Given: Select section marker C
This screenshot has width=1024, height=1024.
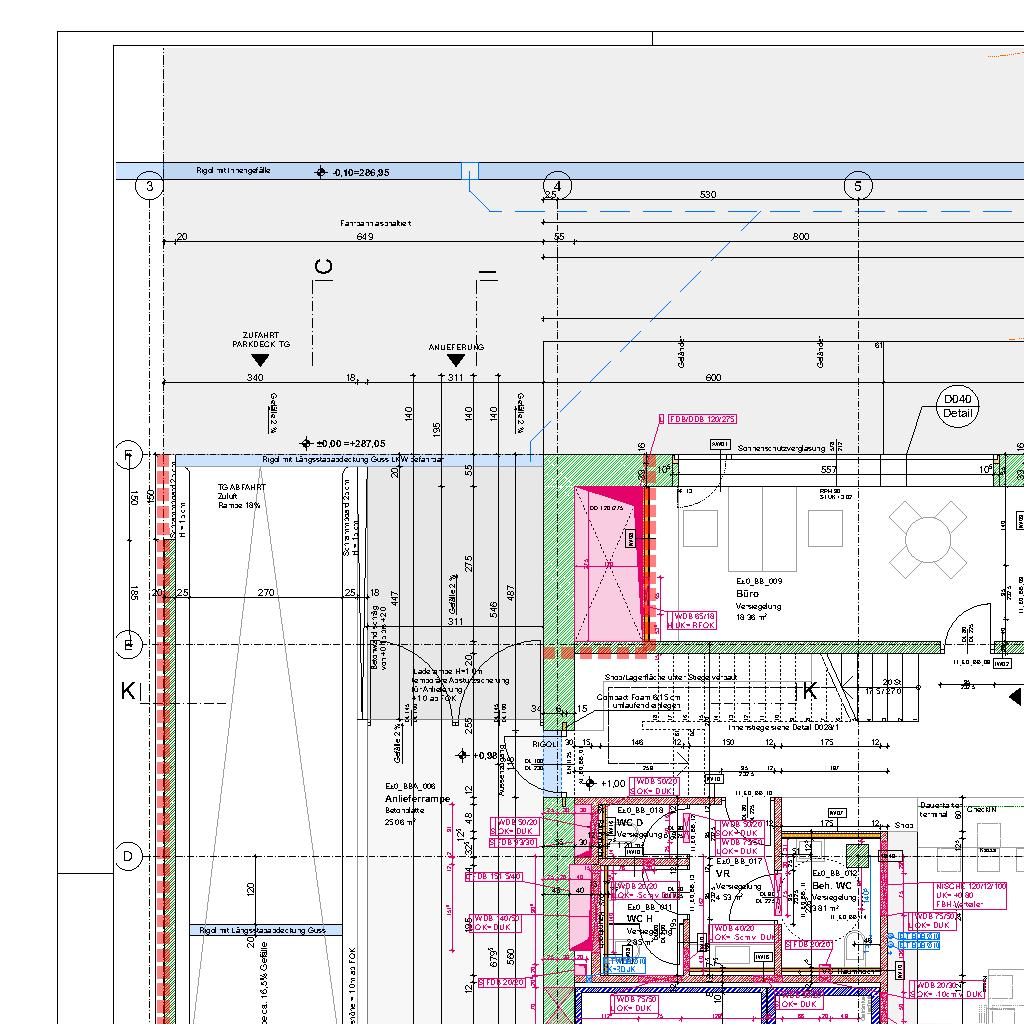Looking at the screenshot, I should [x=323, y=266].
